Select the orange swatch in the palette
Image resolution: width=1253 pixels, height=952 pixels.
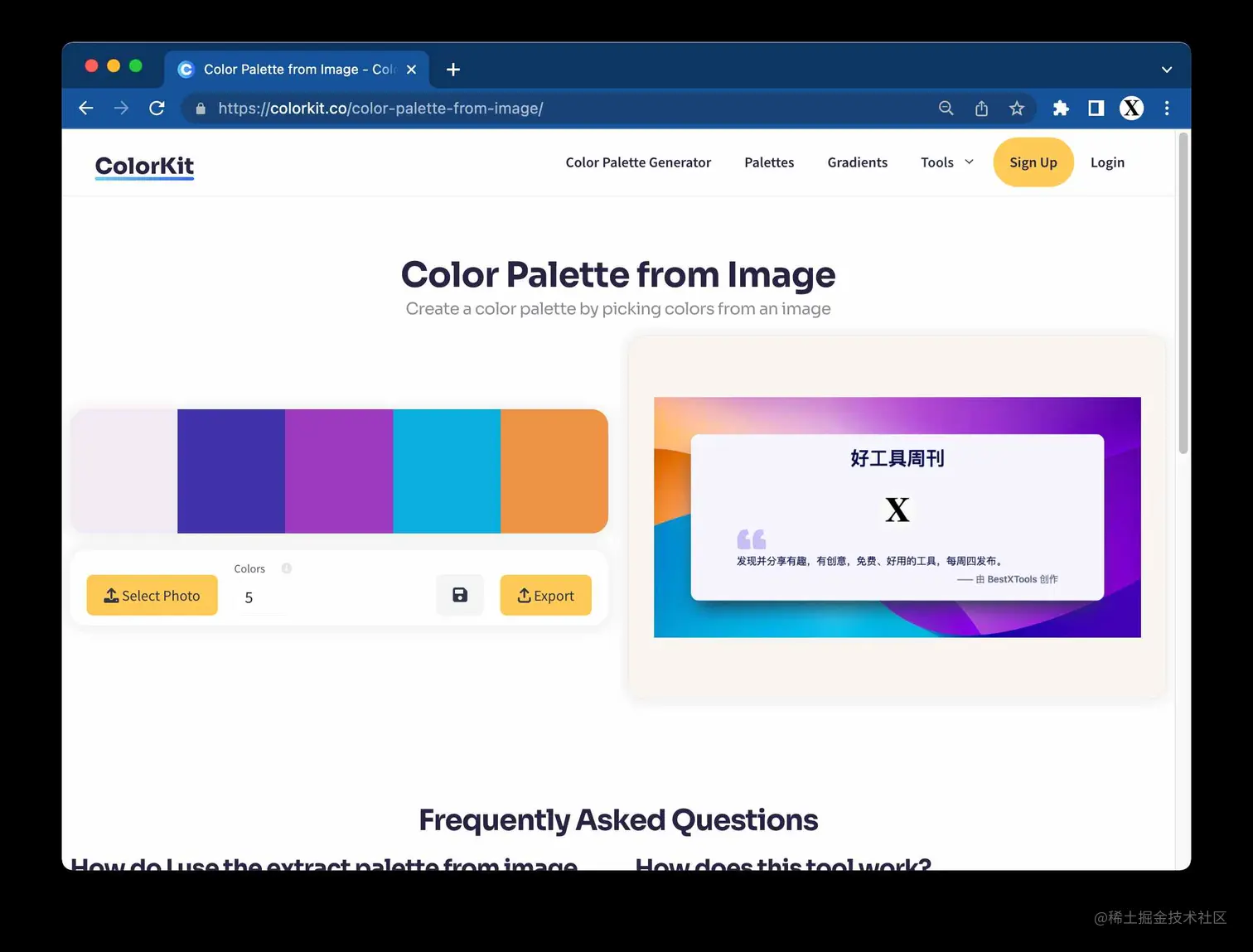click(x=554, y=471)
